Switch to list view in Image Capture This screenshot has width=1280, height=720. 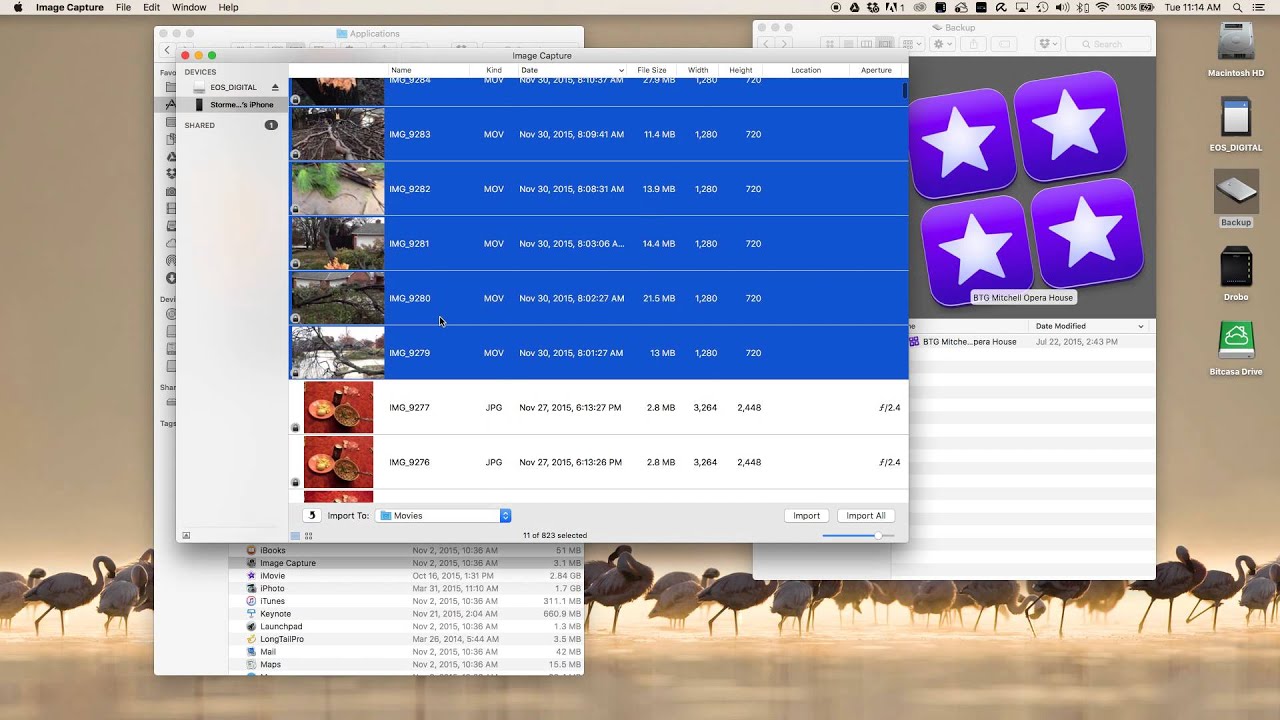tap(295, 536)
